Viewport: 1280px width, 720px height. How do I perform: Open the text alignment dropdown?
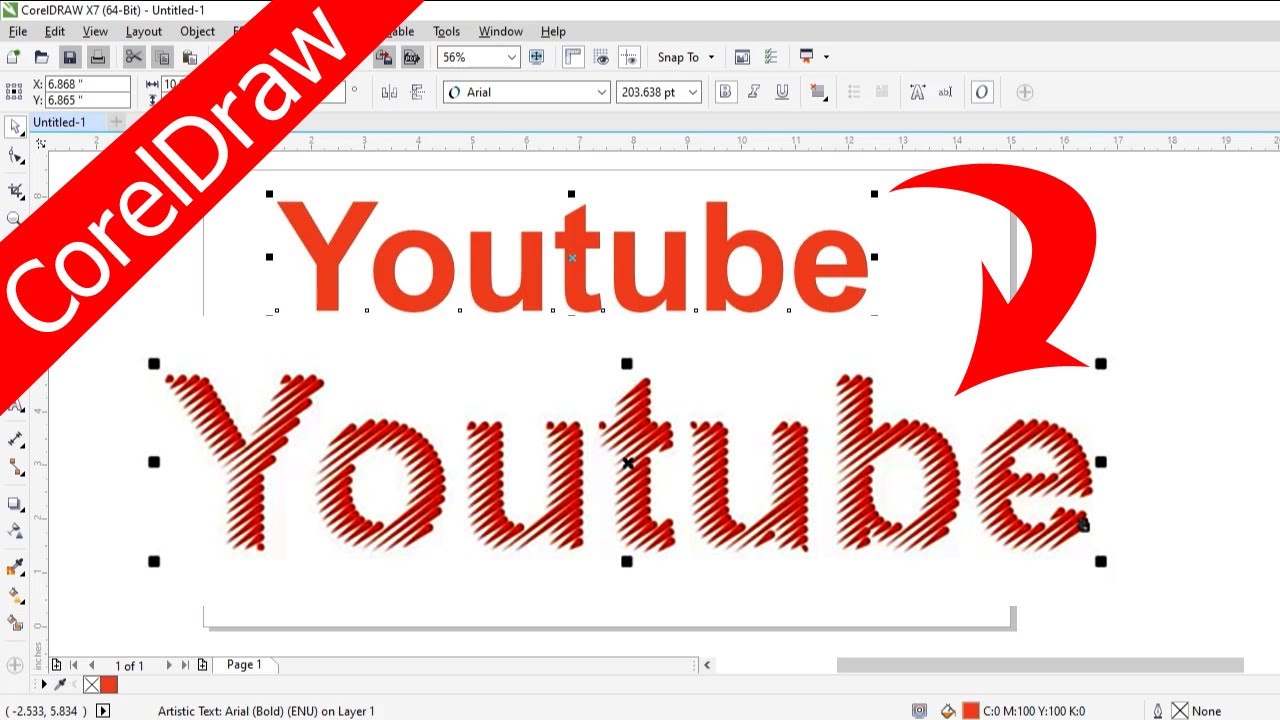point(819,92)
